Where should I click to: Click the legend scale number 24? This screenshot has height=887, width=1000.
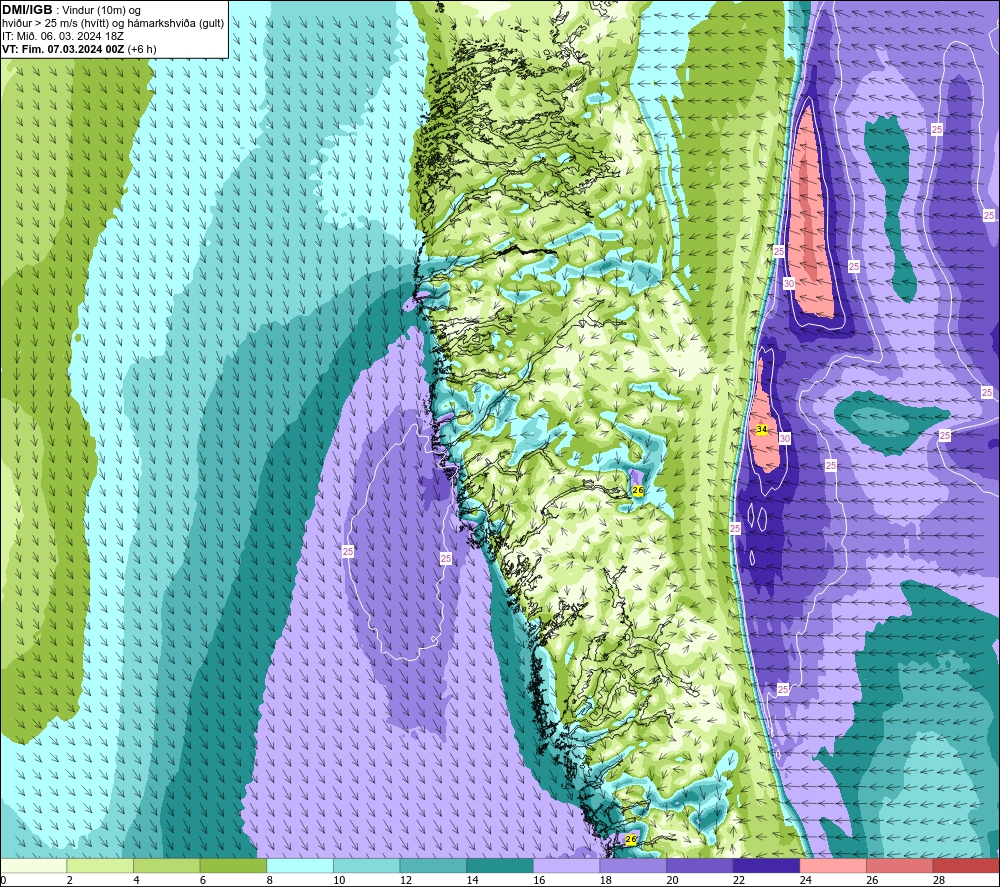[x=805, y=880]
